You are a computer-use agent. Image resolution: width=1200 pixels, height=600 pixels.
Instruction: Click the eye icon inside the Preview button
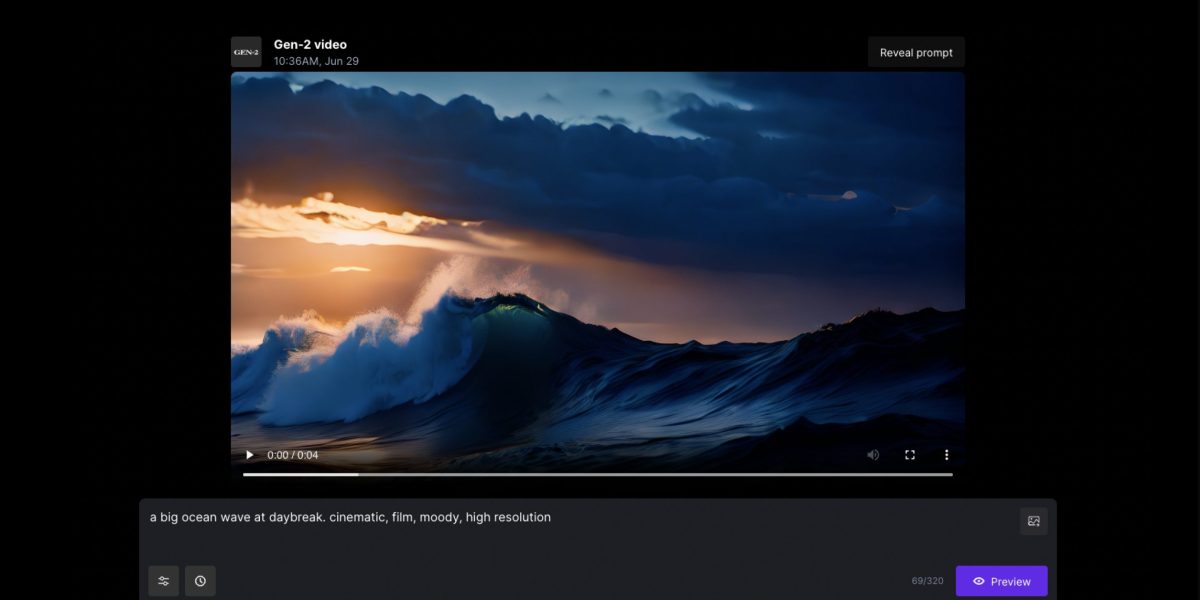[x=978, y=581]
